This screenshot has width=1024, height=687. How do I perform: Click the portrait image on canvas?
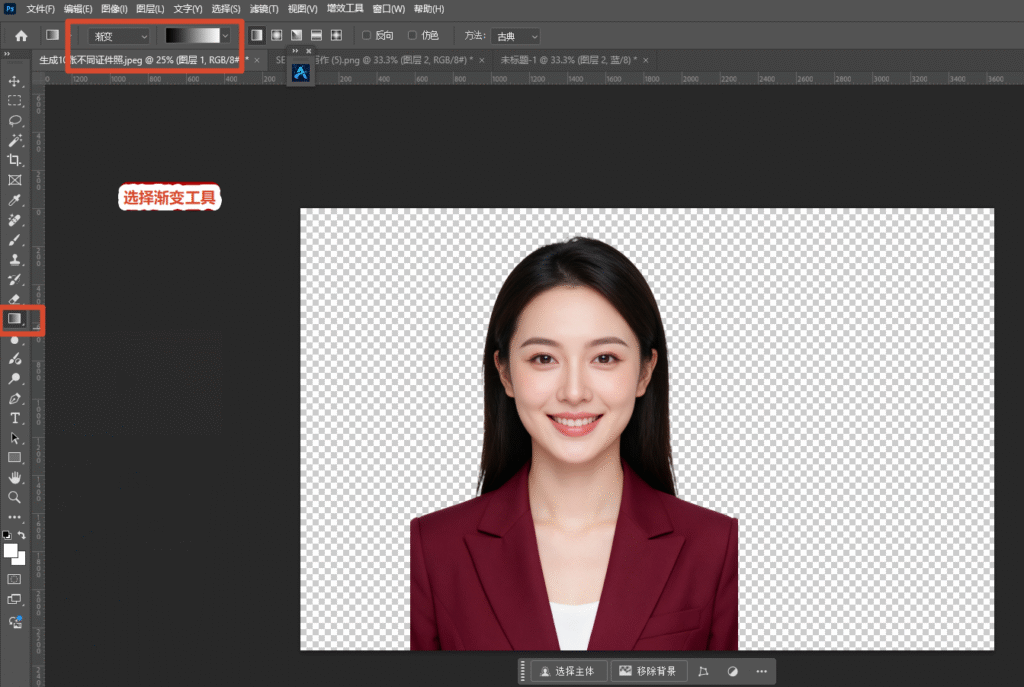pyautogui.click(x=575, y=444)
